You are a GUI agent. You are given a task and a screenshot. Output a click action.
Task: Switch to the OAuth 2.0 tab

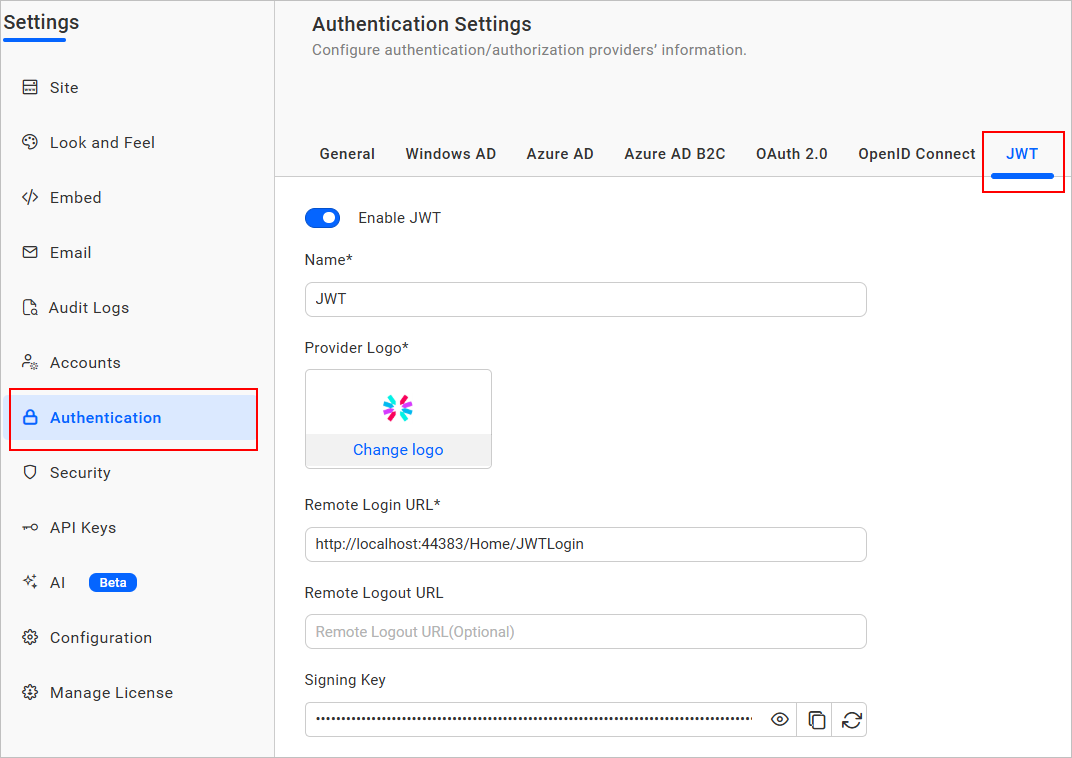tap(791, 153)
